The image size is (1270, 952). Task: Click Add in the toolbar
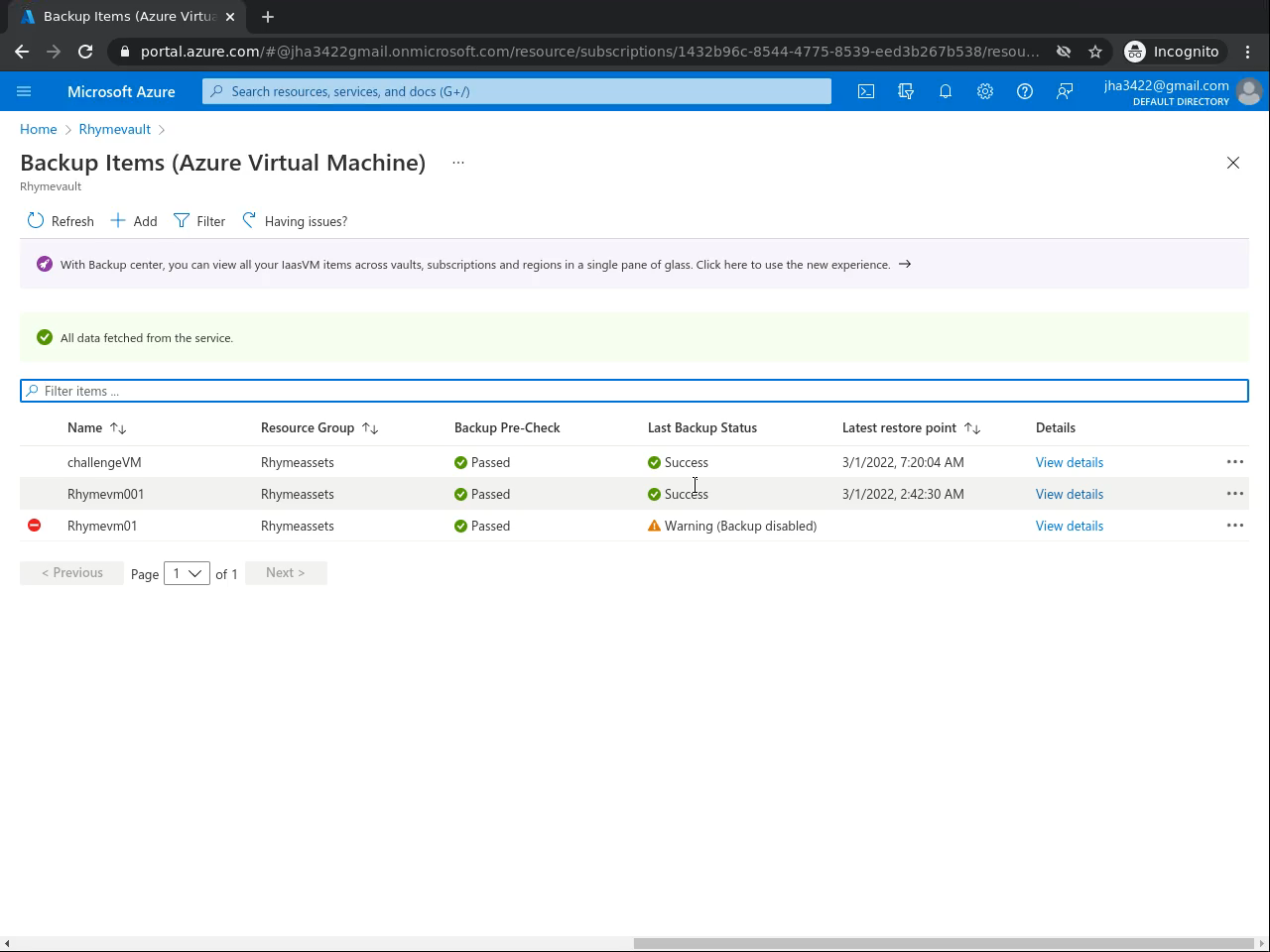pyautogui.click(x=134, y=221)
